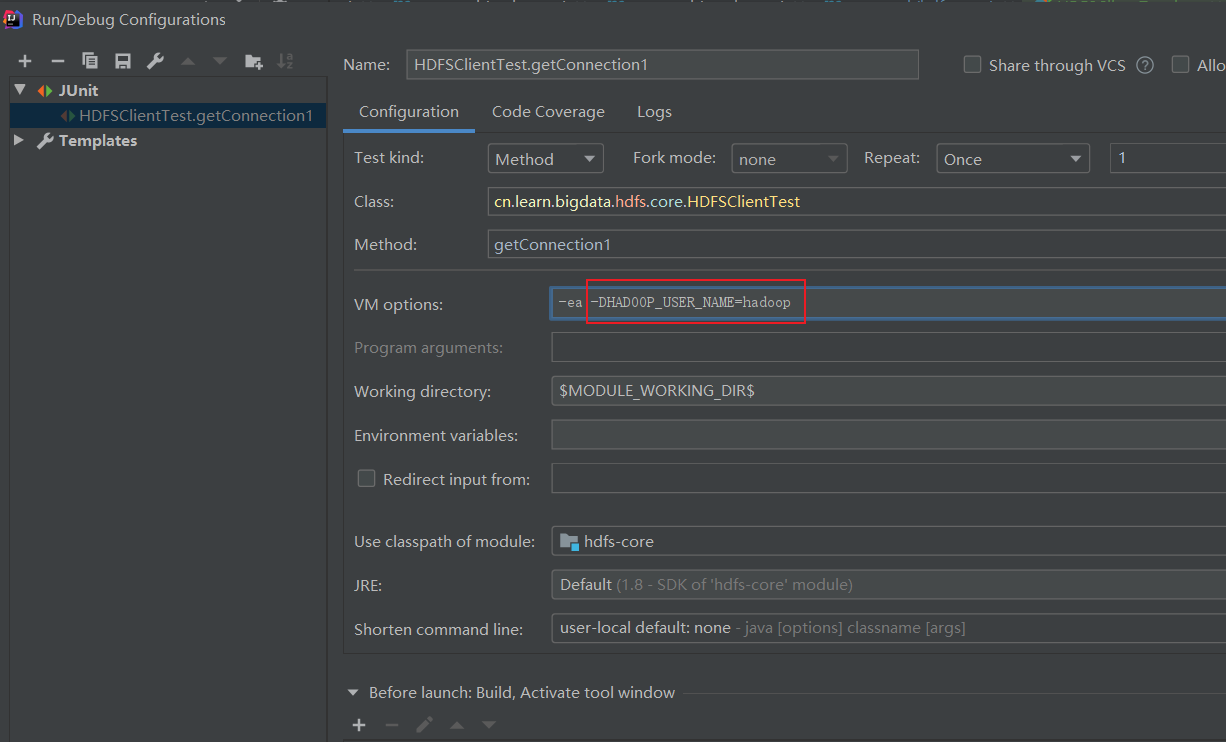
Task: Switch to the Configuration tab
Action: pos(409,112)
